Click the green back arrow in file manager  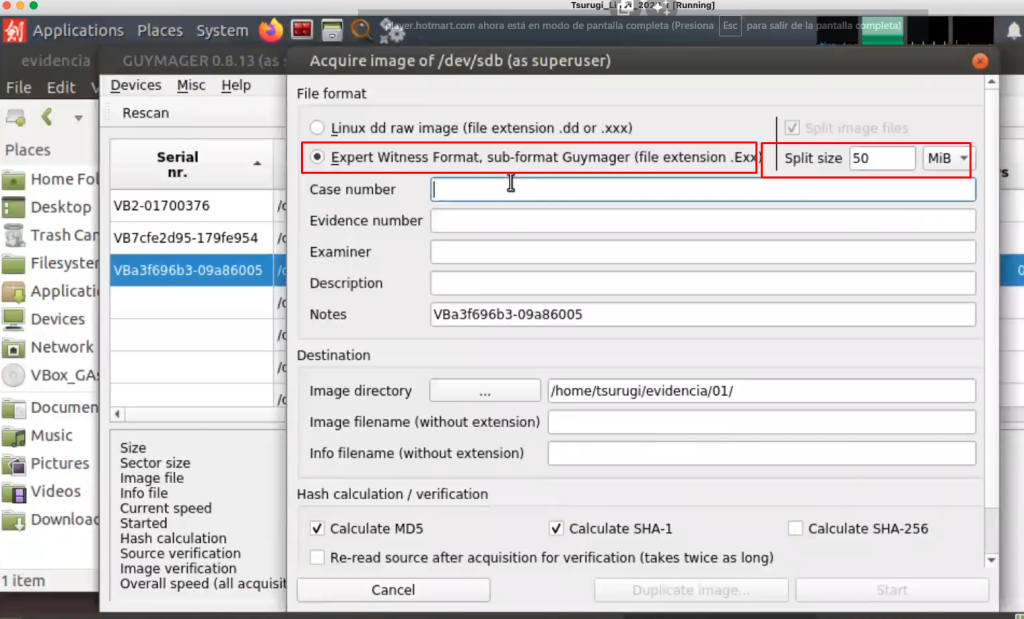(x=46, y=118)
